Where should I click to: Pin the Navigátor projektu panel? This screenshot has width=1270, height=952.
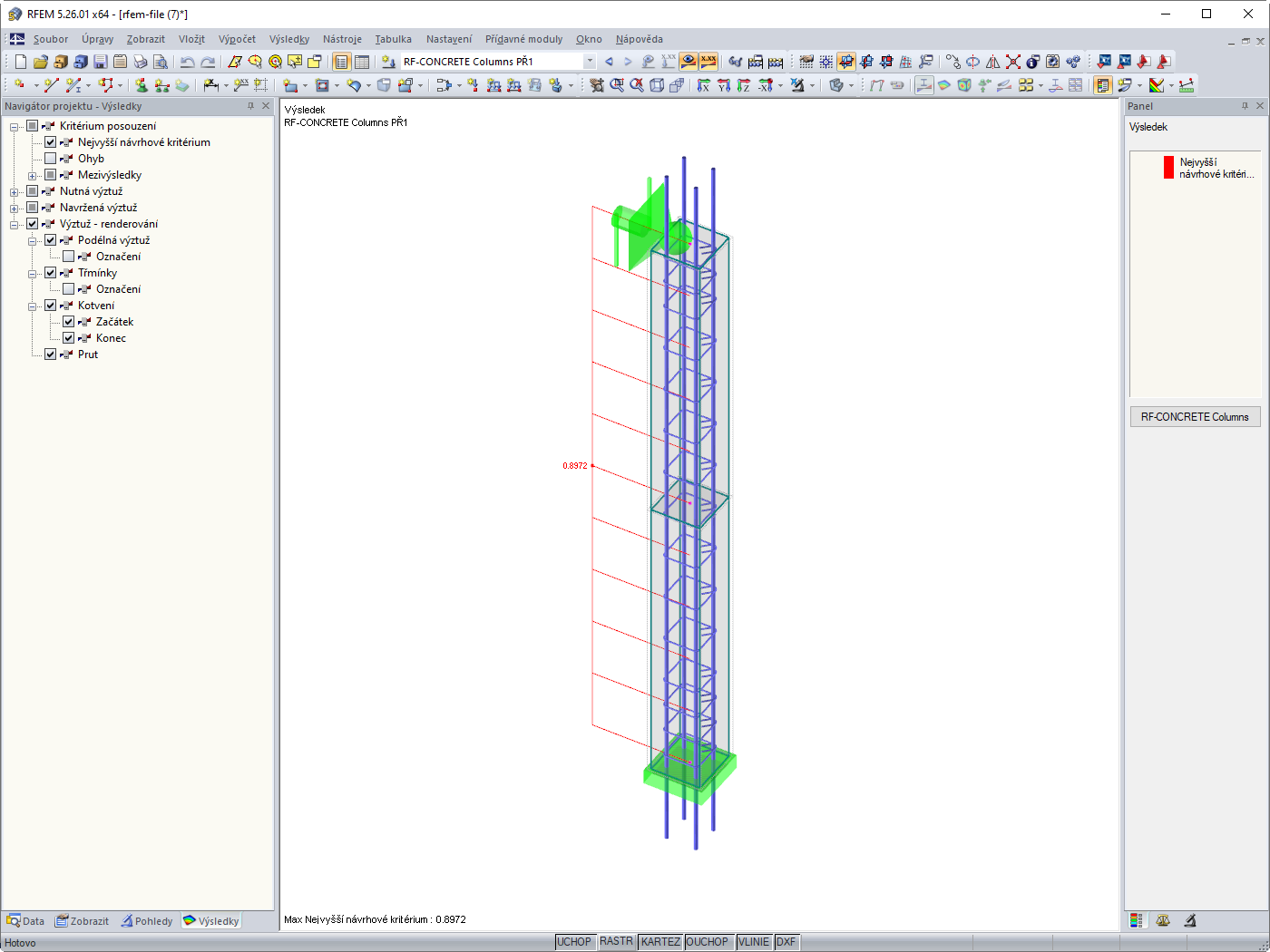click(x=251, y=106)
